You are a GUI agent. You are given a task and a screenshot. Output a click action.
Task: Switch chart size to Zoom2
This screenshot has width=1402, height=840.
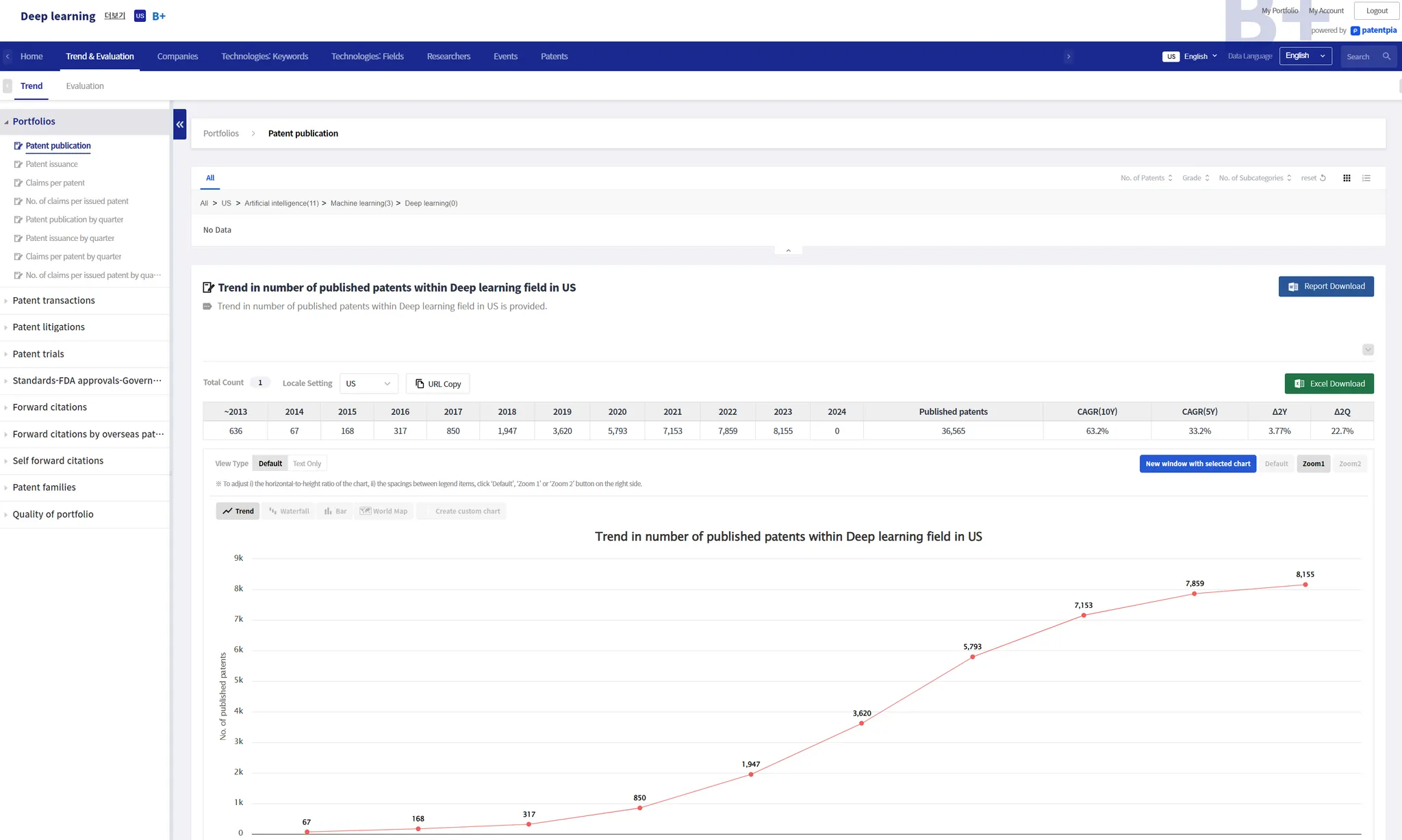point(1349,463)
